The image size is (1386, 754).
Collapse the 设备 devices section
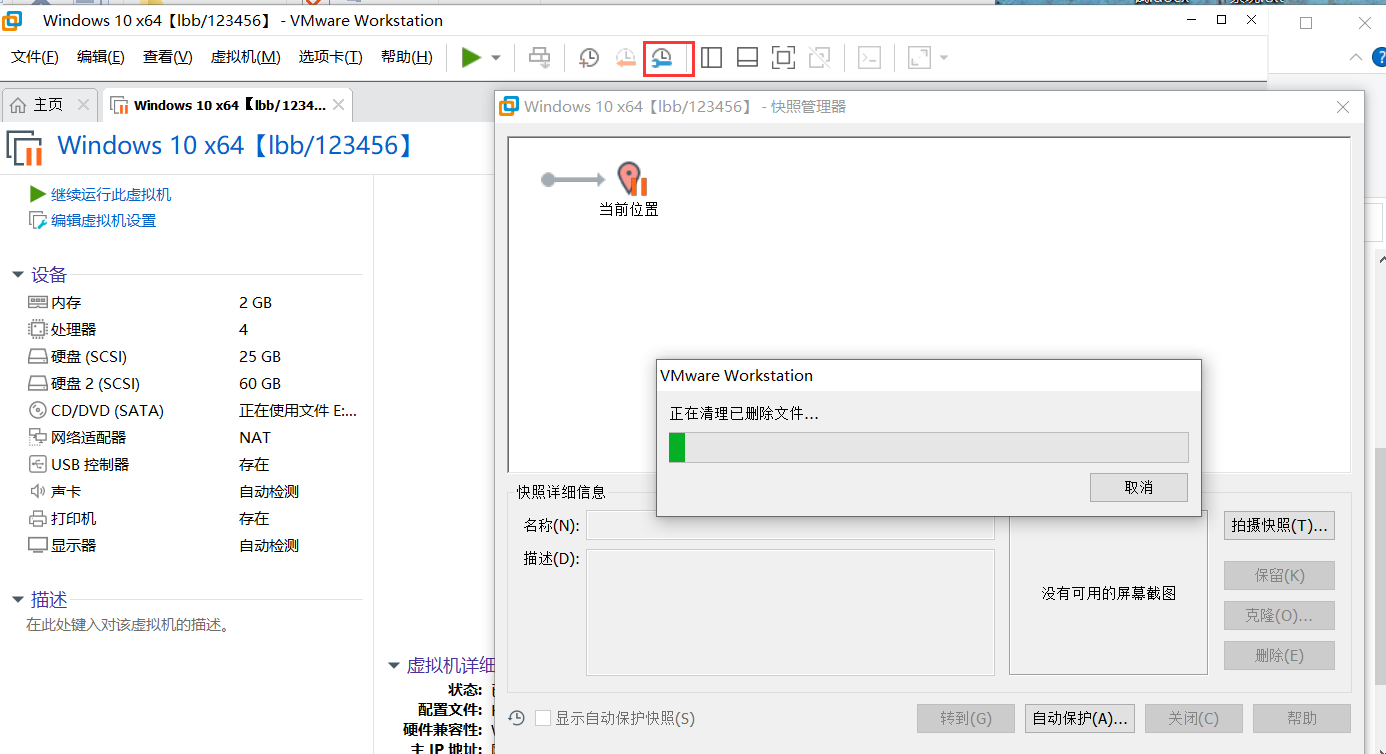pos(18,275)
